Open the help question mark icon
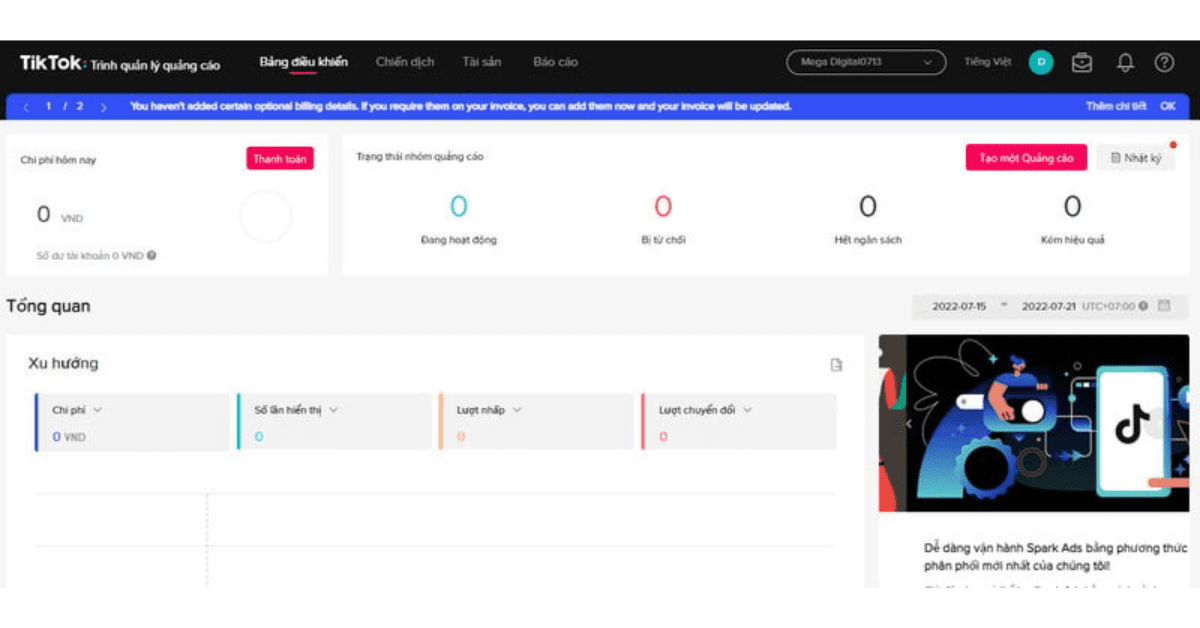This screenshot has height=628, width=1200. pos(1164,63)
